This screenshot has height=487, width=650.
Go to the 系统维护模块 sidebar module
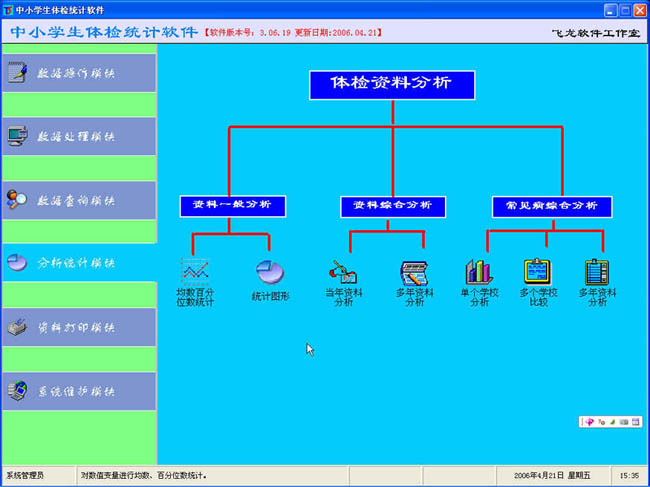tap(79, 390)
